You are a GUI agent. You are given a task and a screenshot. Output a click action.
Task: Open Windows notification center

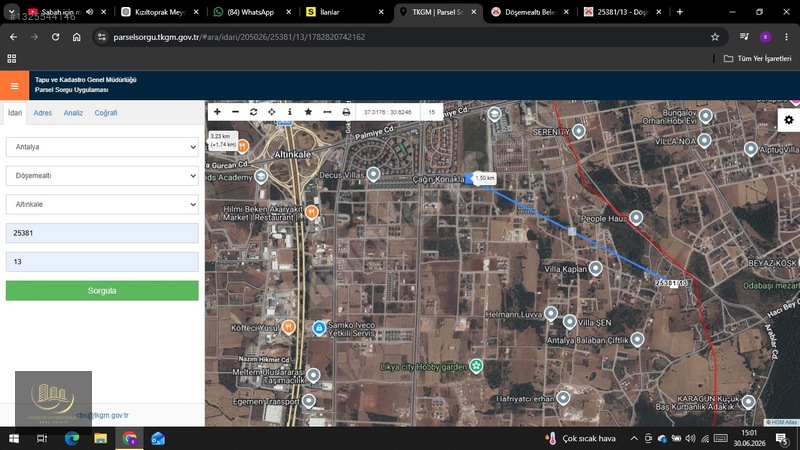[781, 438]
